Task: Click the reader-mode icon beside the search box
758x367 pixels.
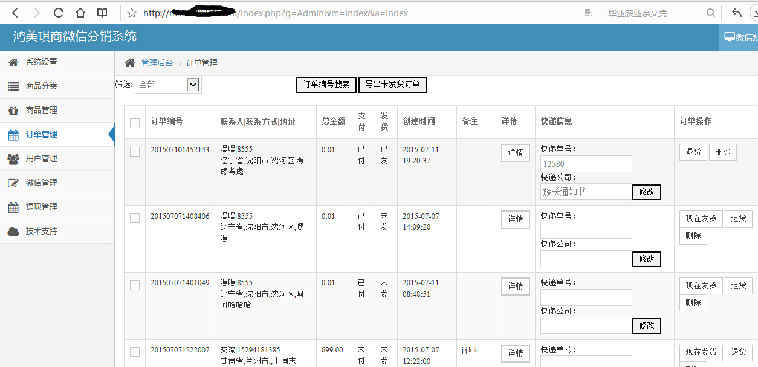Action: pos(588,13)
